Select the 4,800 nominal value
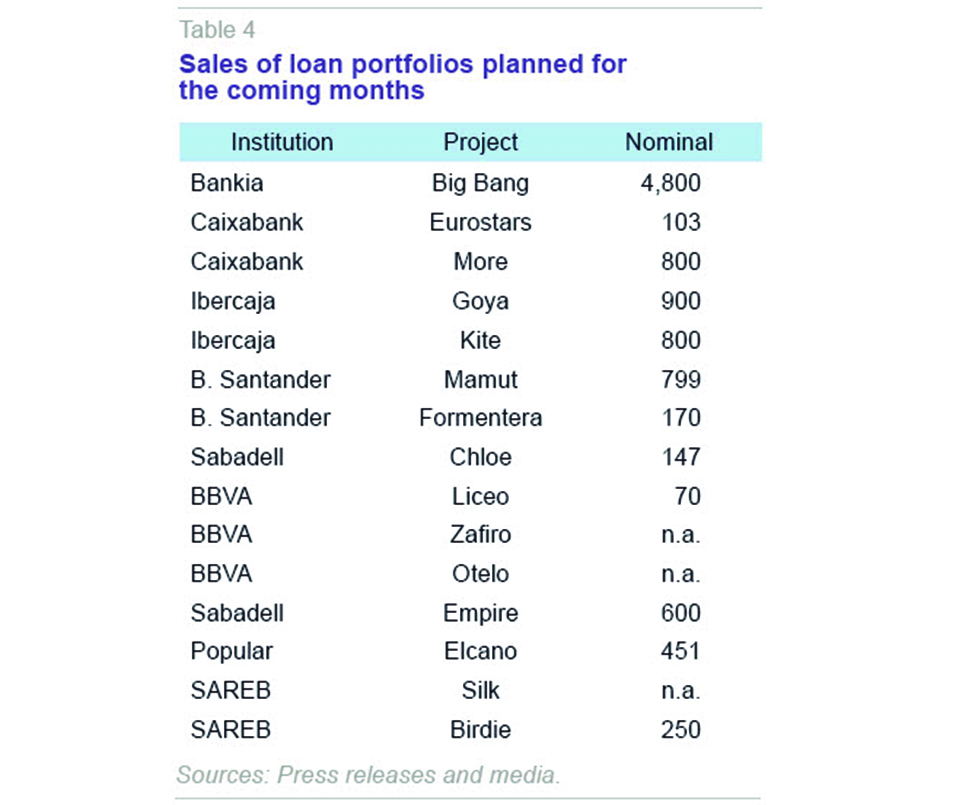 [x=671, y=183]
